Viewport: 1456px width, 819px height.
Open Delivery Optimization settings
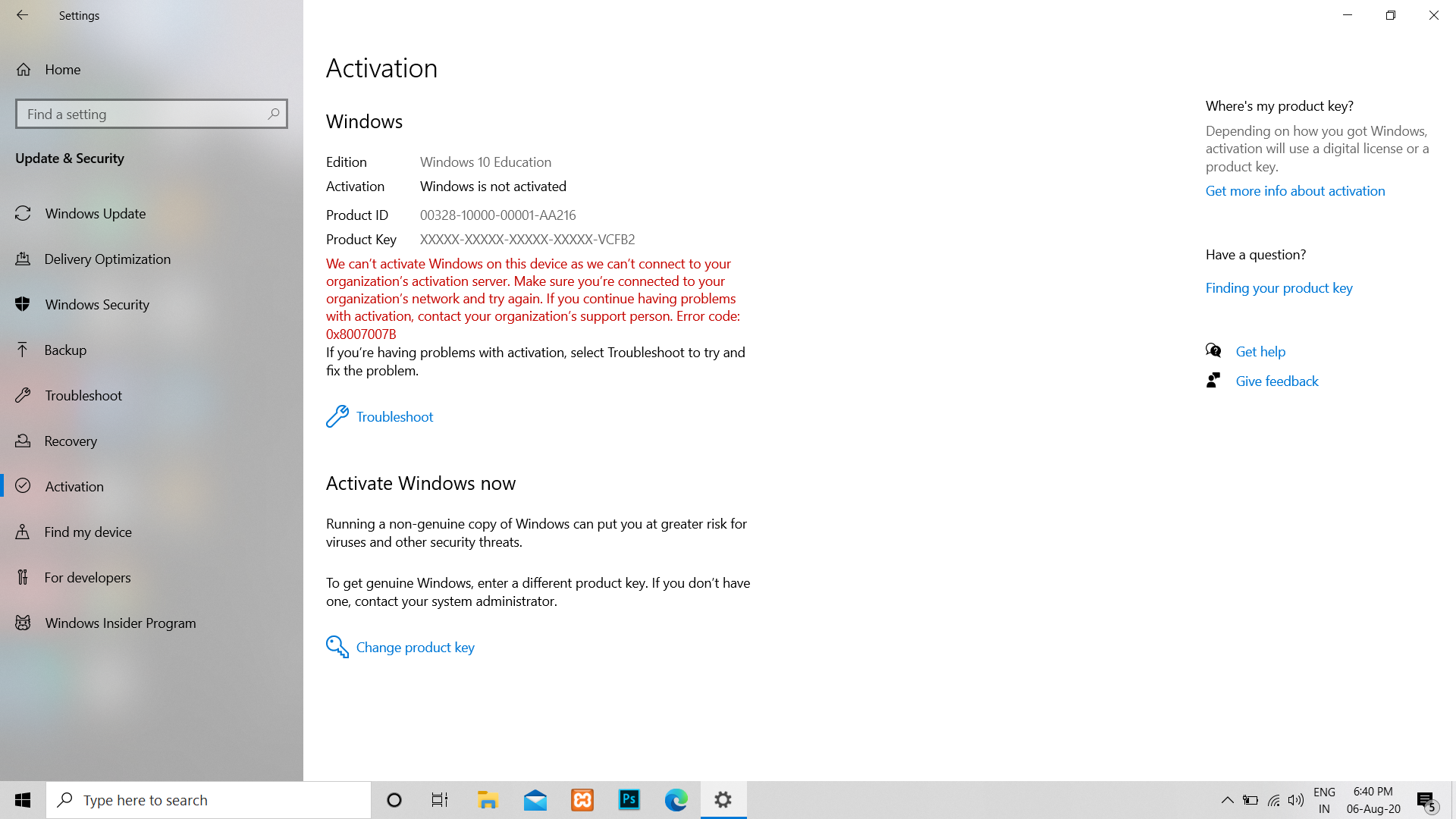point(152,259)
